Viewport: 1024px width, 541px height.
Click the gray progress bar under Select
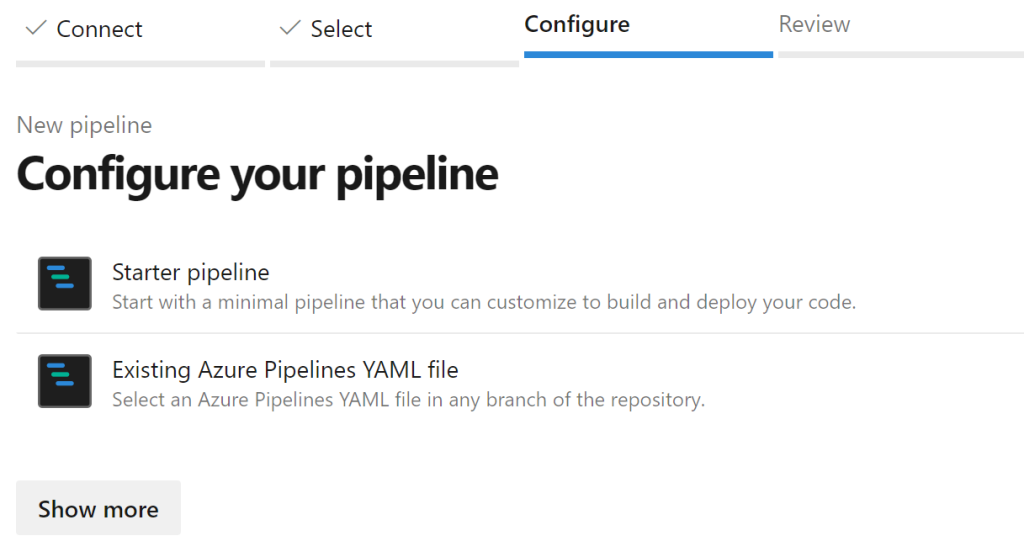[x=394, y=64]
